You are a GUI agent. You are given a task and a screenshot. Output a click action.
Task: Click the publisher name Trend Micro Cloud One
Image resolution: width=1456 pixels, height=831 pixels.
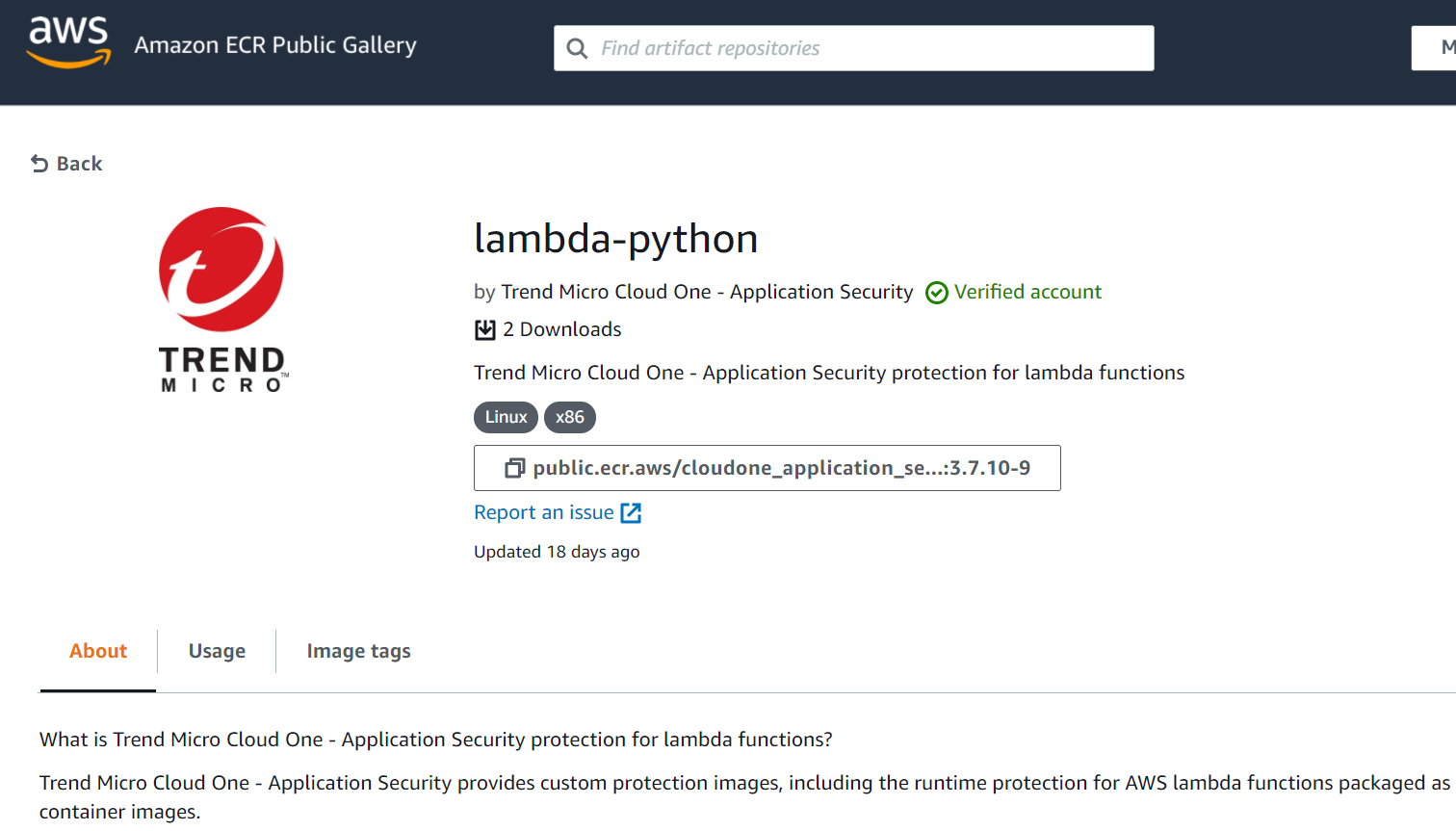[707, 292]
